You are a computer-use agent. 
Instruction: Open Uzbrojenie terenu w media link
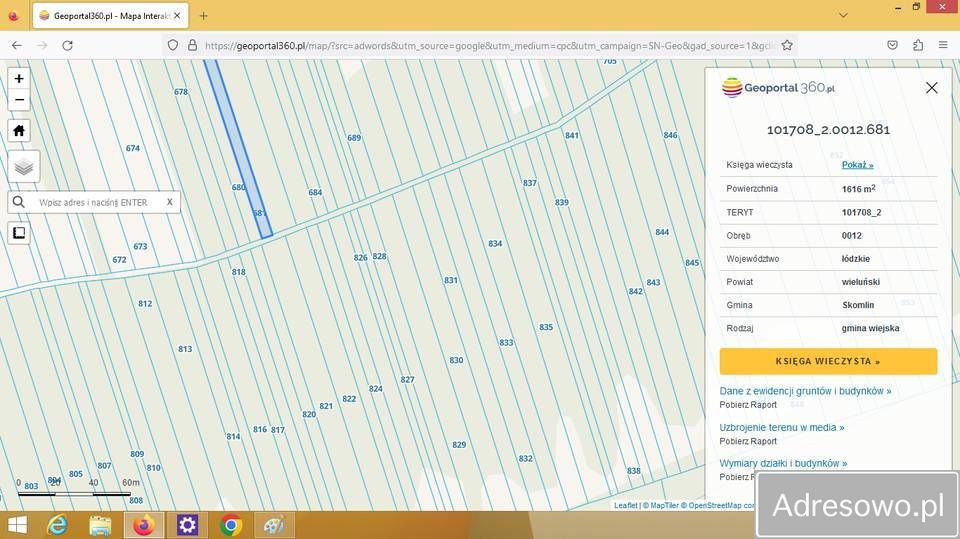tap(782, 428)
